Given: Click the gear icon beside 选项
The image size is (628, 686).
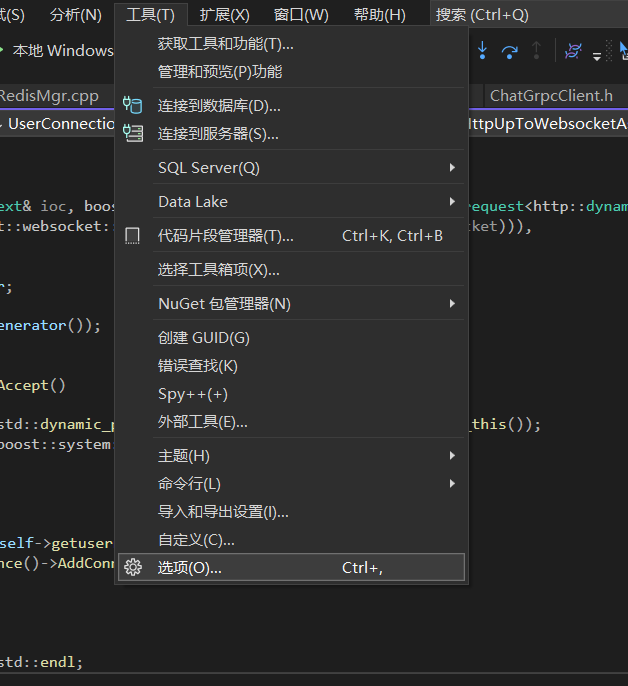Looking at the screenshot, I should pyautogui.click(x=133, y=567).
